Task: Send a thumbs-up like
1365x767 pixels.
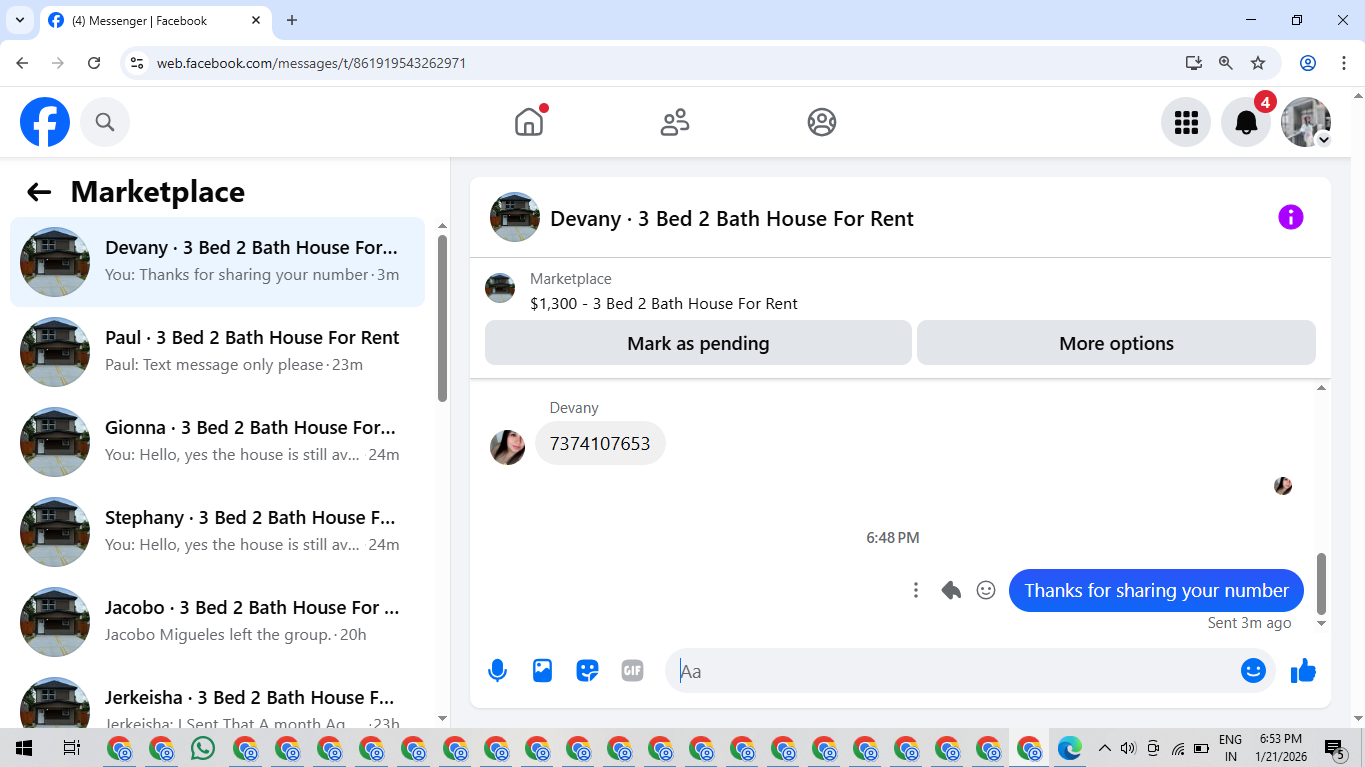Action: (1303, 671)
